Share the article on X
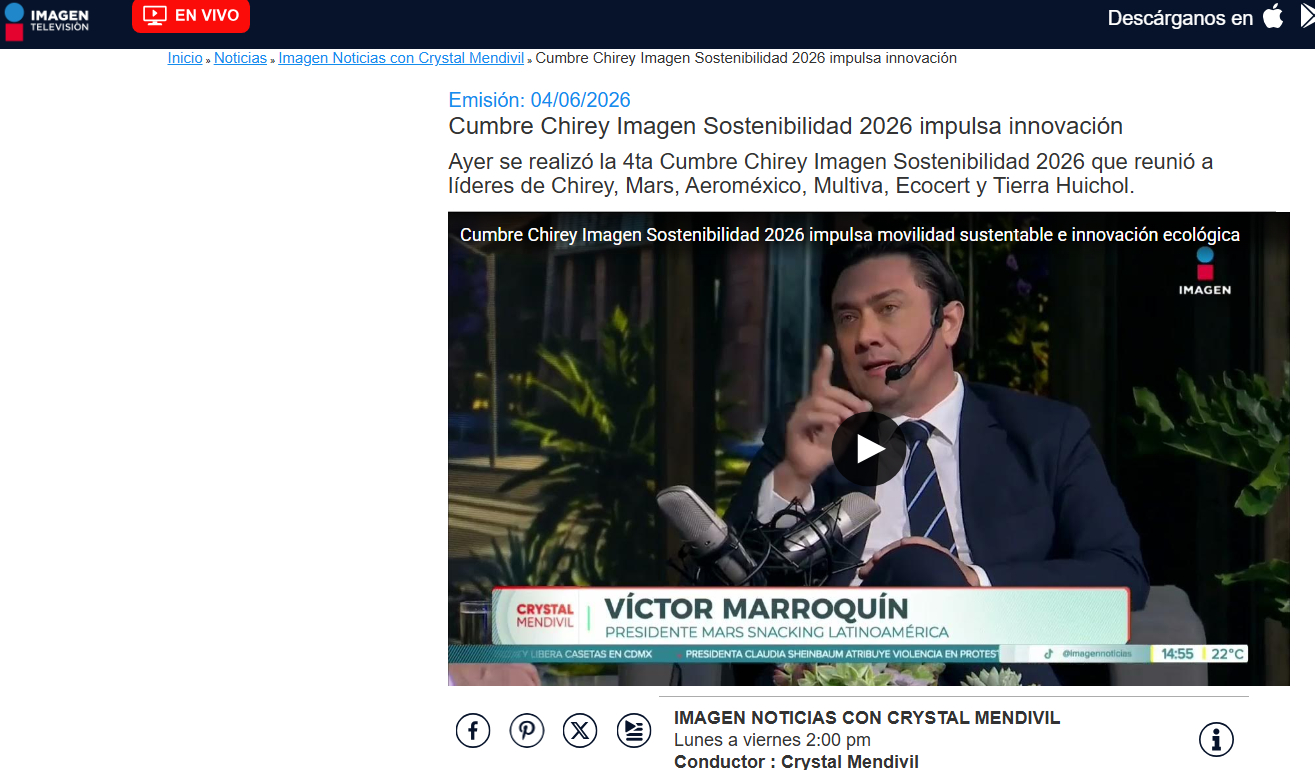The width and height of the screenshot is (1315, 770). point(580,731)
